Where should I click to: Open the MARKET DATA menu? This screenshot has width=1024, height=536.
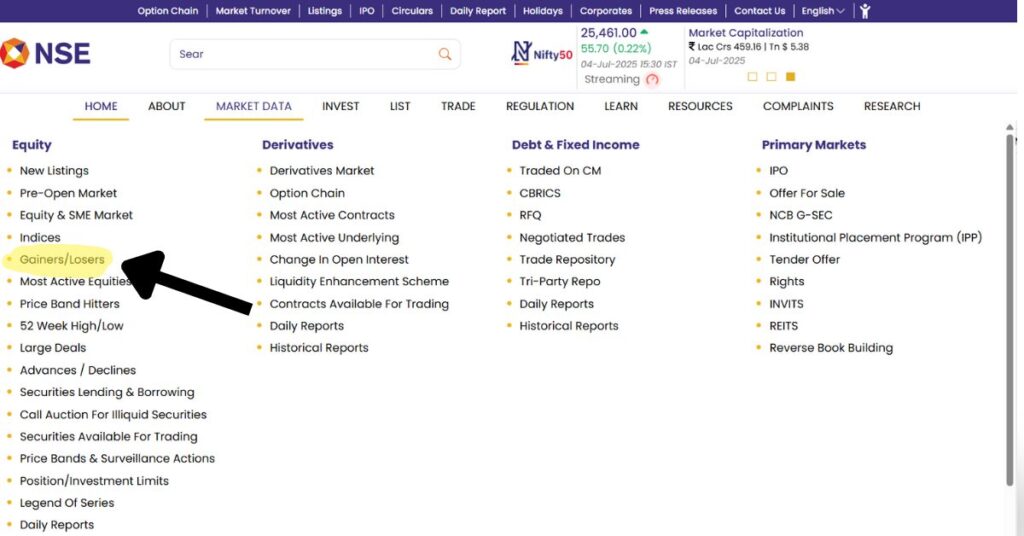(x=253, y=106)
